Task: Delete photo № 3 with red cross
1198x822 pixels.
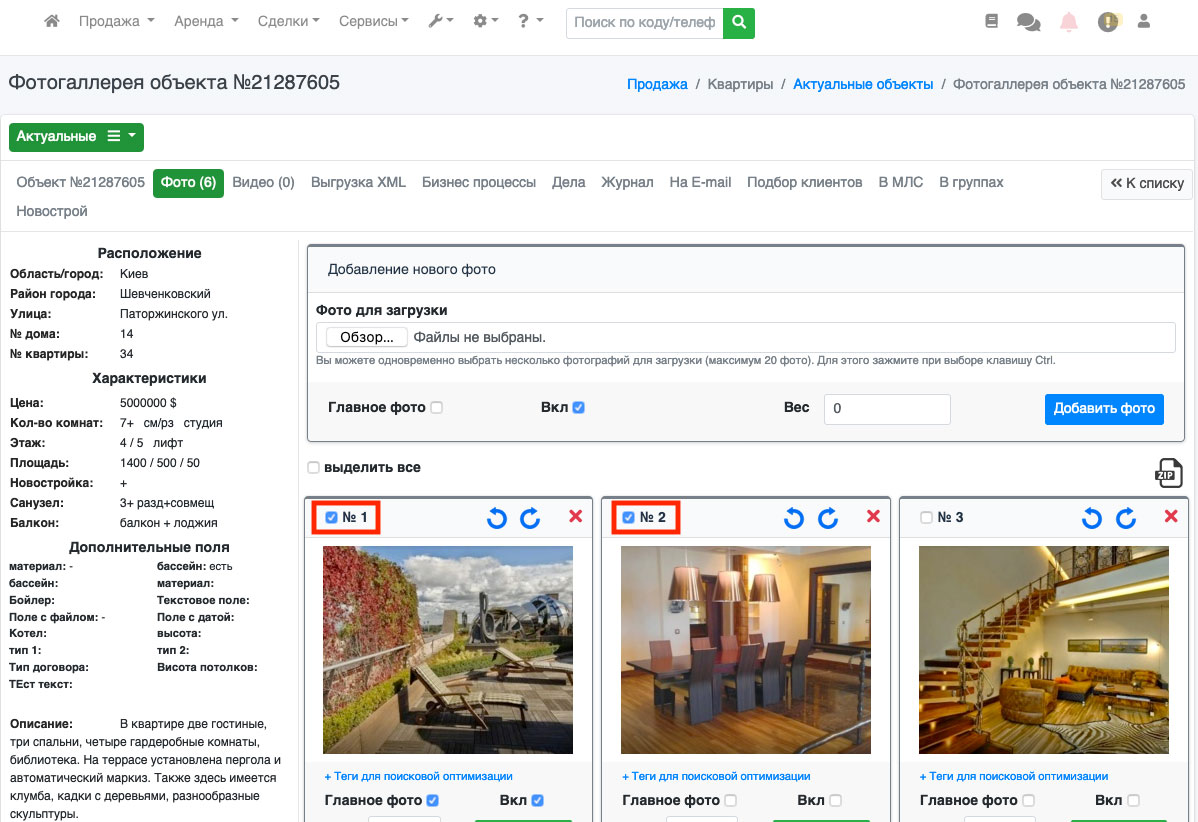Action: click(x=1171, y=516)
